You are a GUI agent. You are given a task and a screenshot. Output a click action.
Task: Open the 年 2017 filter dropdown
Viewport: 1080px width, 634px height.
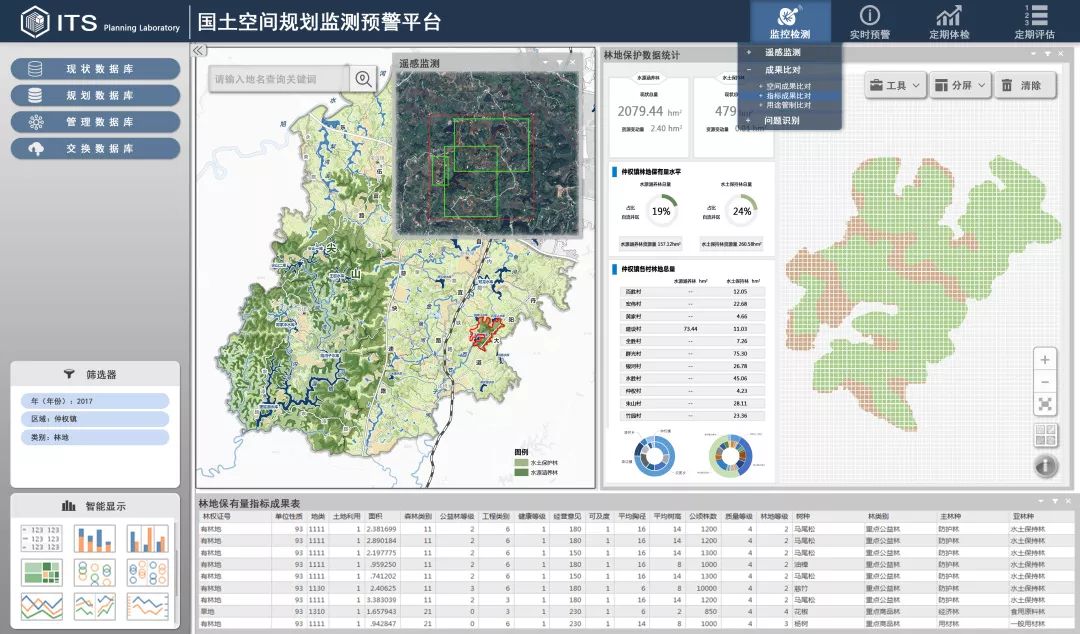95,399
